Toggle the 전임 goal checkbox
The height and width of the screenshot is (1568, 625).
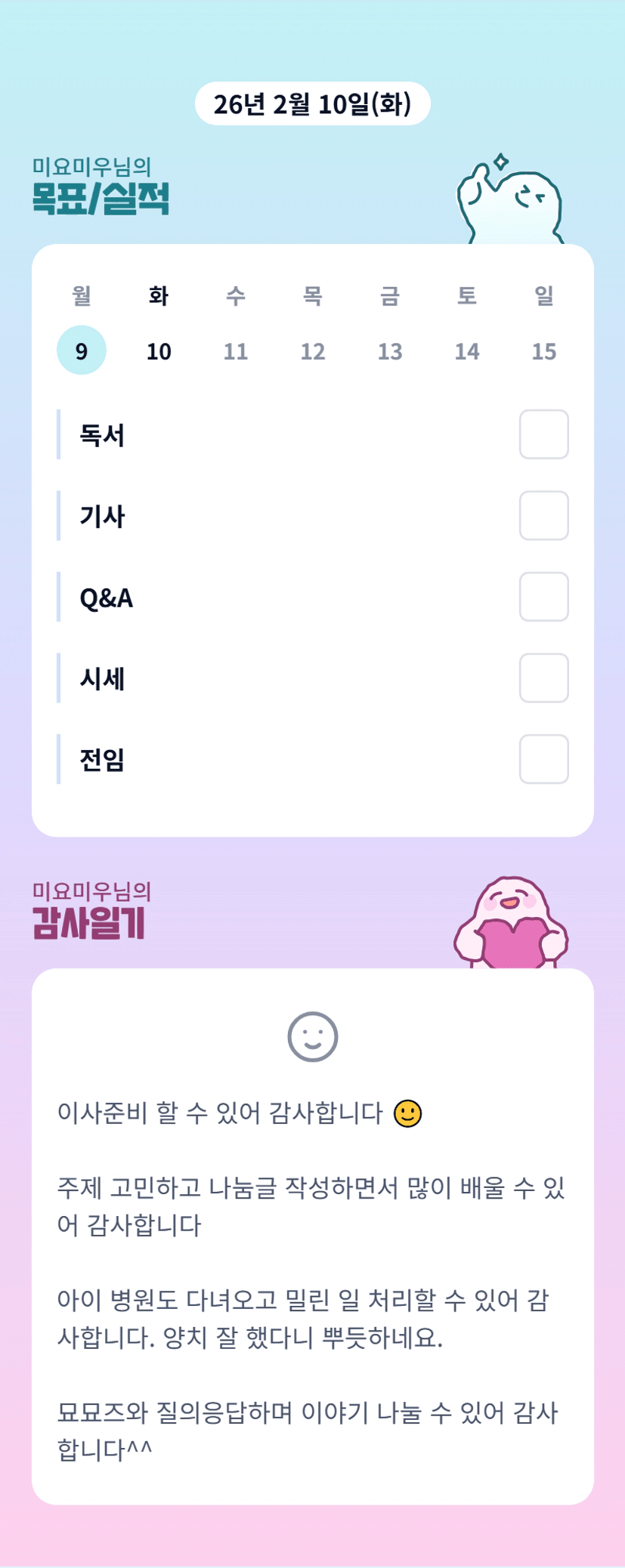point(543,759)
